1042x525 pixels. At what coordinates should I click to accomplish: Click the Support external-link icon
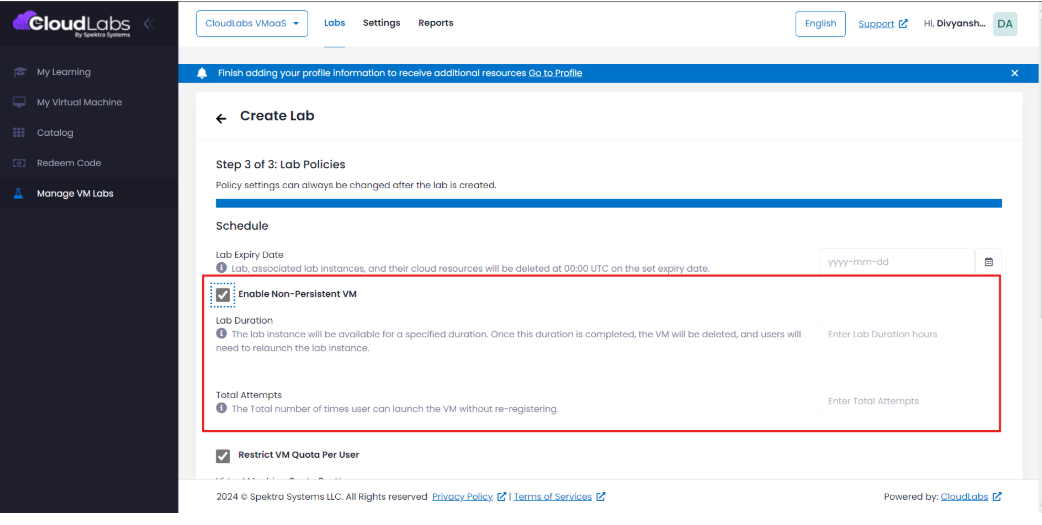click(903, 23)
